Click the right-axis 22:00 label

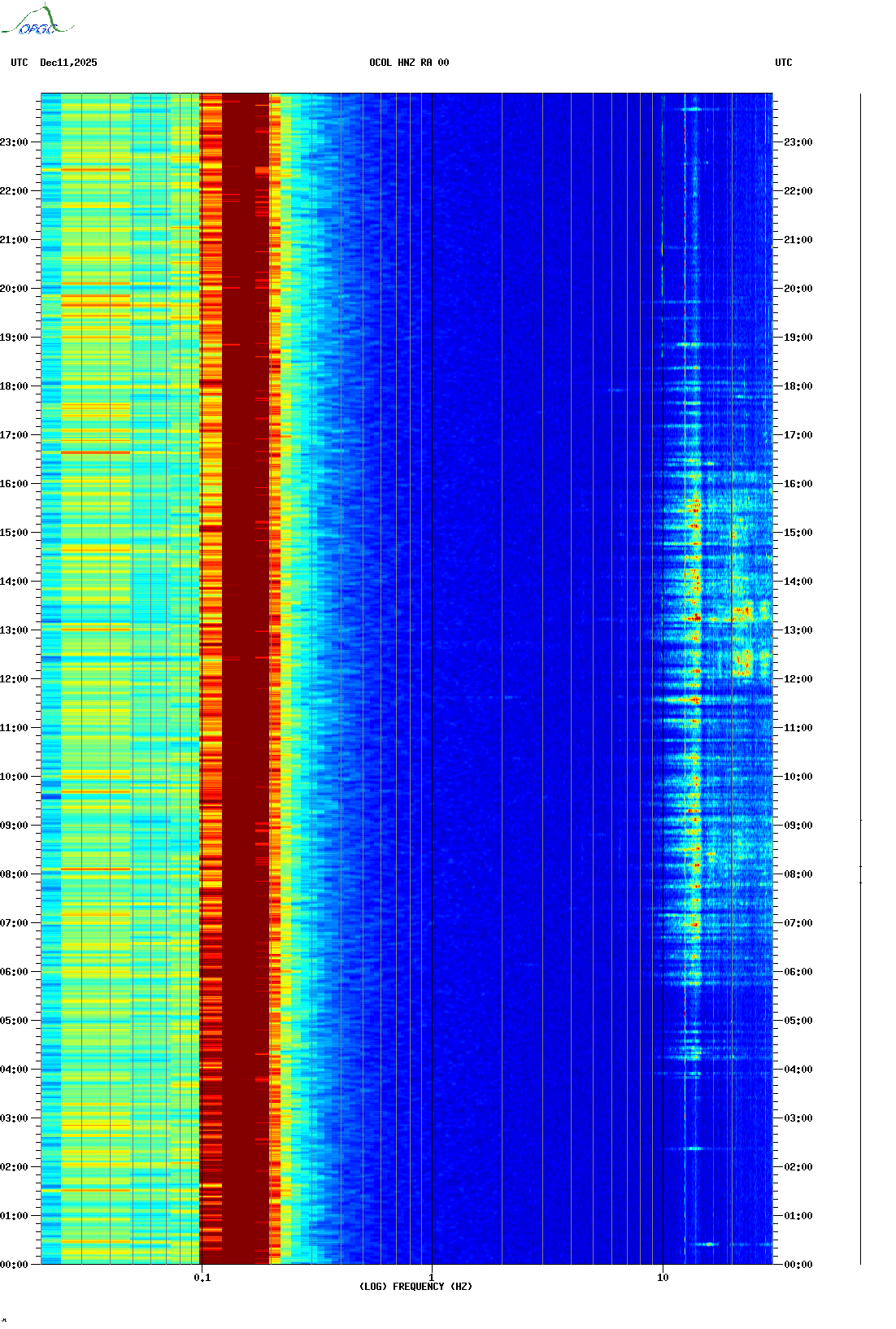tap(798, 191)
